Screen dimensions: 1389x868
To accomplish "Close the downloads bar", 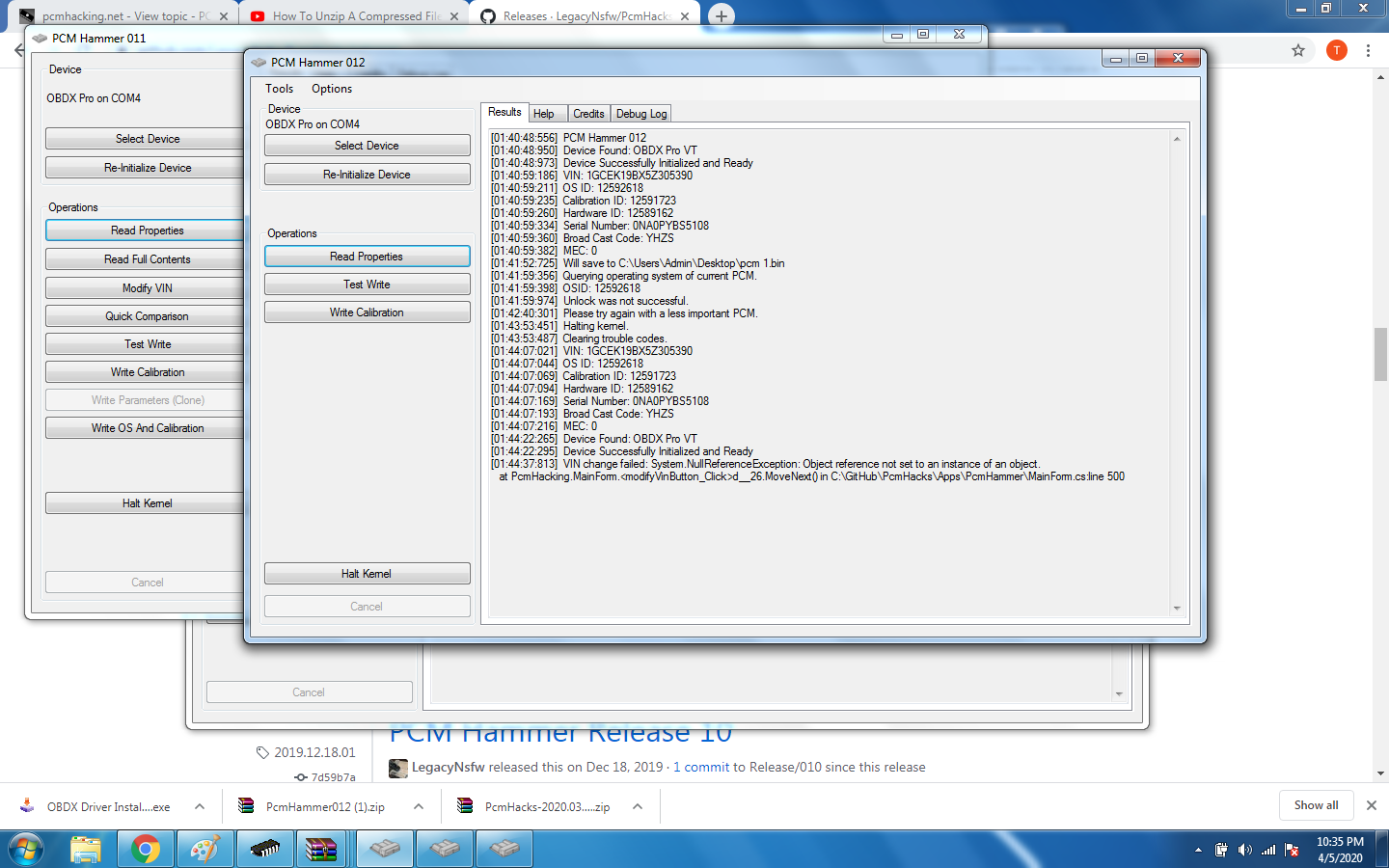I will [1371, 805].
